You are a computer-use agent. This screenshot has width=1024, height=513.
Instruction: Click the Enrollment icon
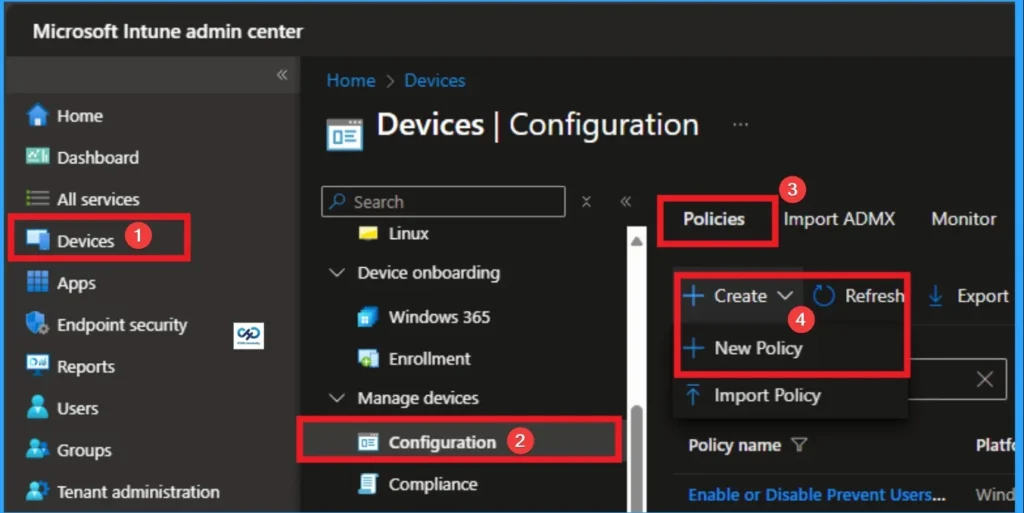[x=368, y=358]
